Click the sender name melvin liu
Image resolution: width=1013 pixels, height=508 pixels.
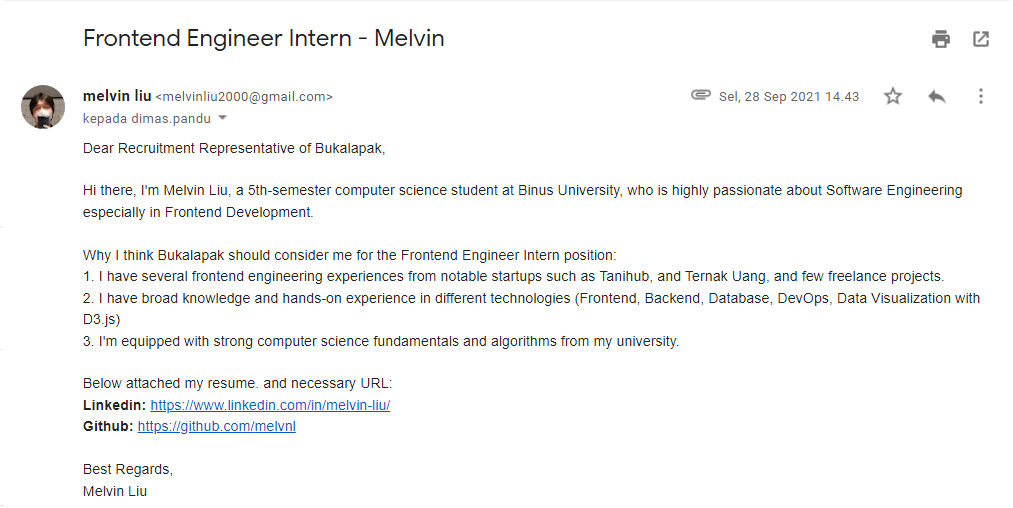117,96
